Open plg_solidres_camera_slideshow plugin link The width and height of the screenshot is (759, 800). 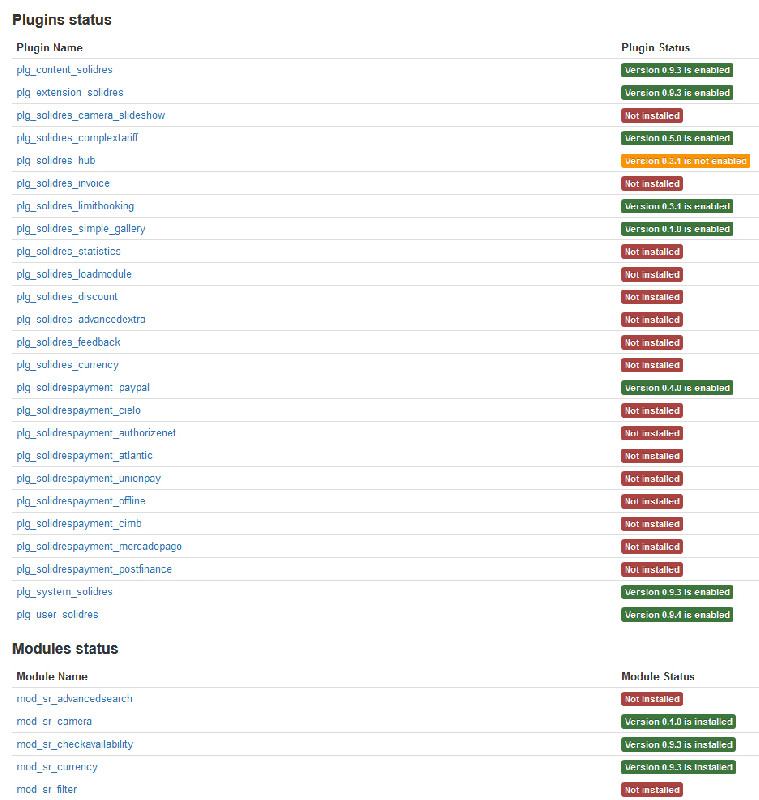point(90,115)
